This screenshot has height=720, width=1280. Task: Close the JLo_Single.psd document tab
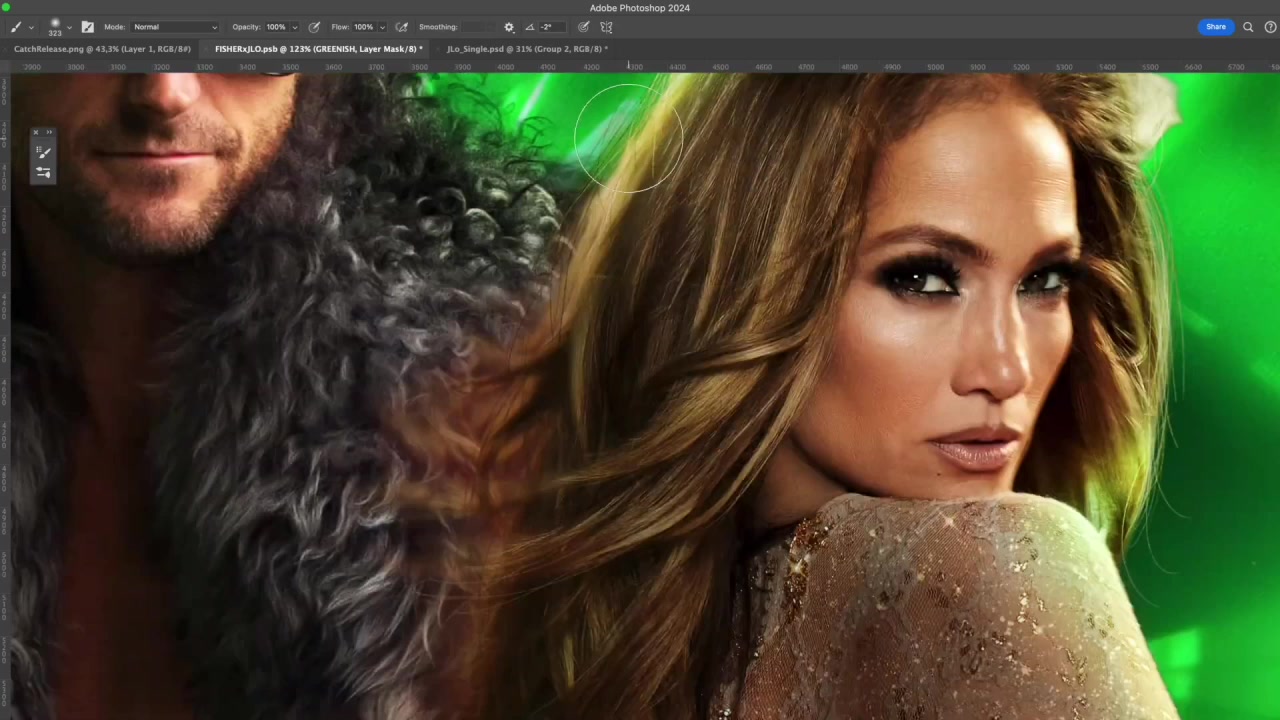pyautogui.click(x=439, y=49)
